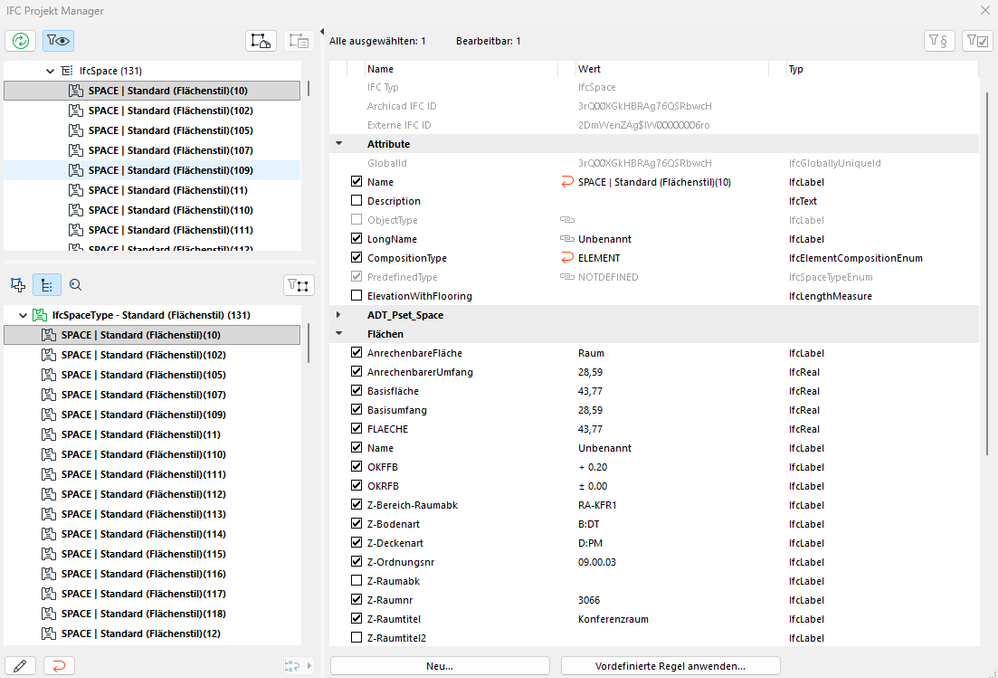Uncheck the attribute Name checkbox
The height and width of the screenshot is (678, 998).
356,181
